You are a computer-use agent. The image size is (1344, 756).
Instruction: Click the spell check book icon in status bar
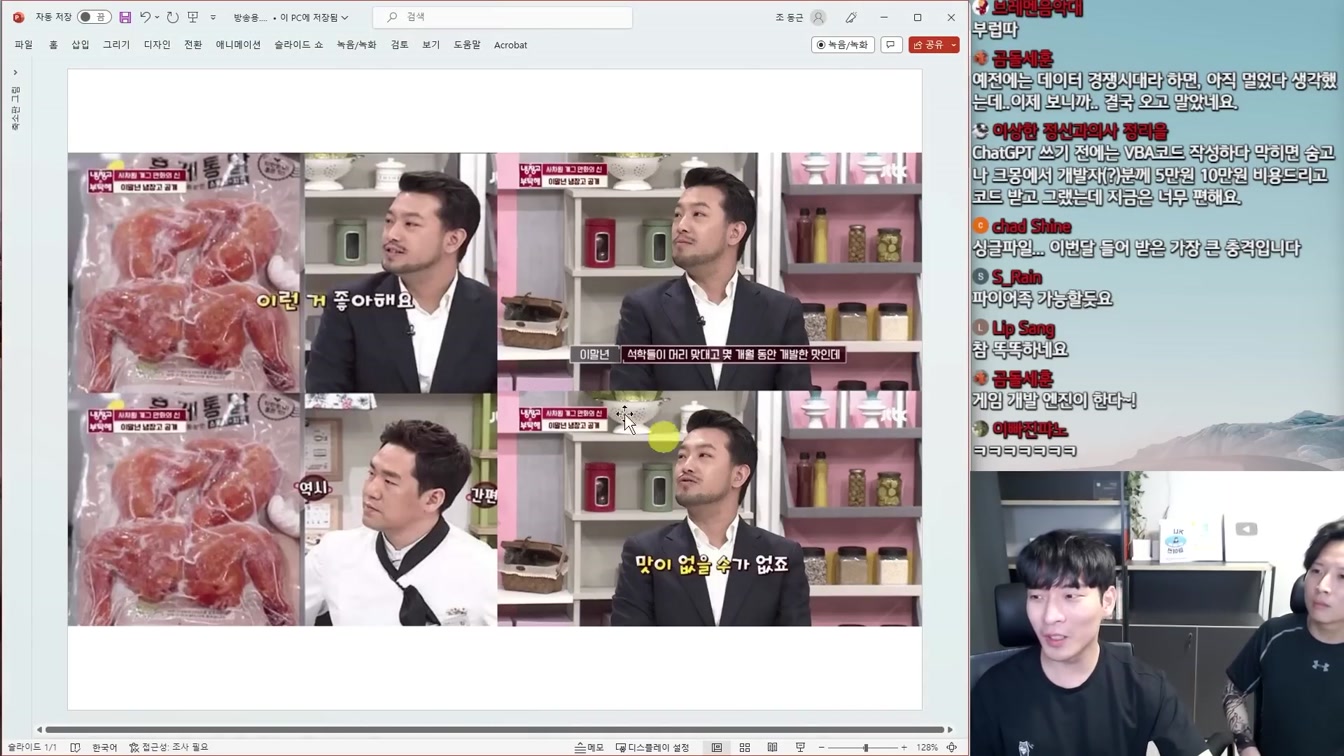pyautogui.click(x=75, y=747)
